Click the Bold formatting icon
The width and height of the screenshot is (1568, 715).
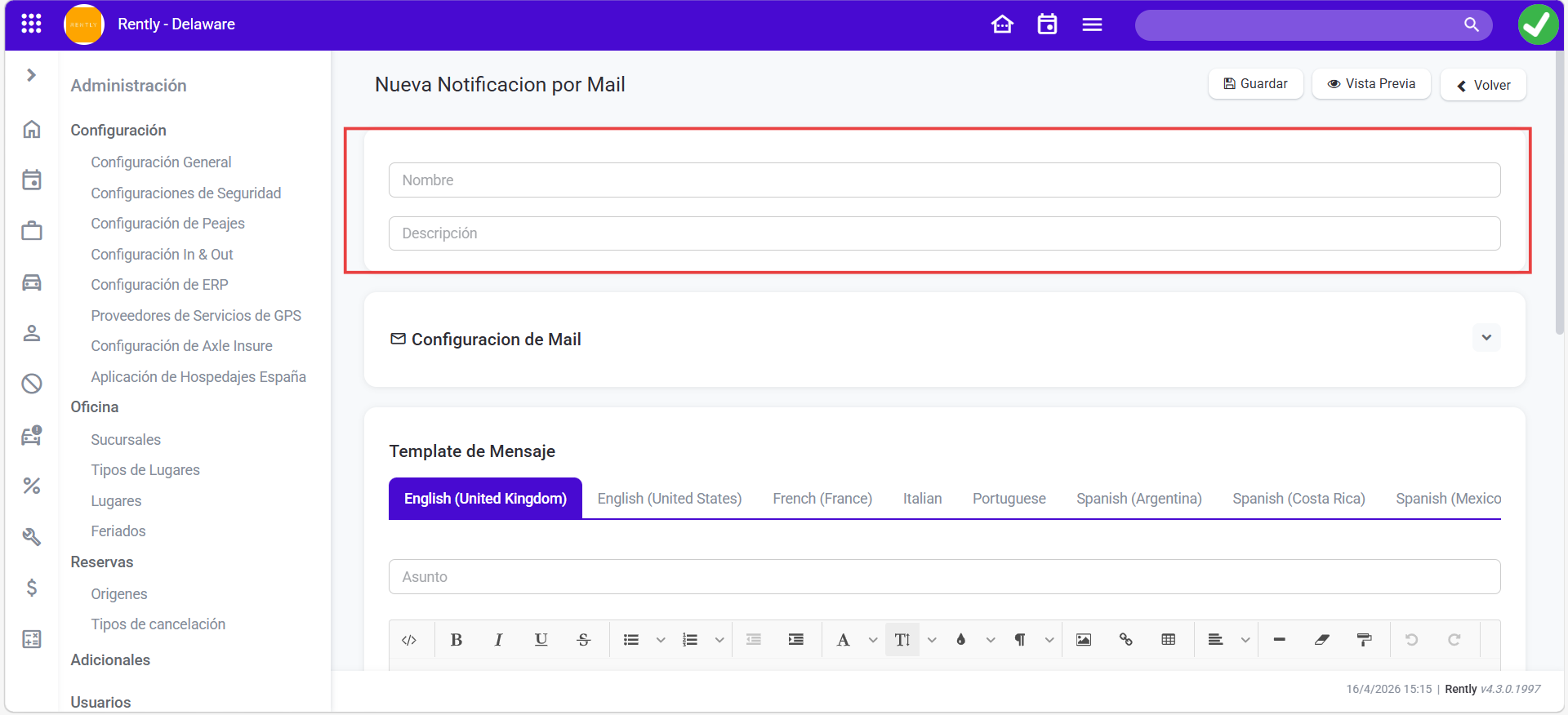point(457,640)
